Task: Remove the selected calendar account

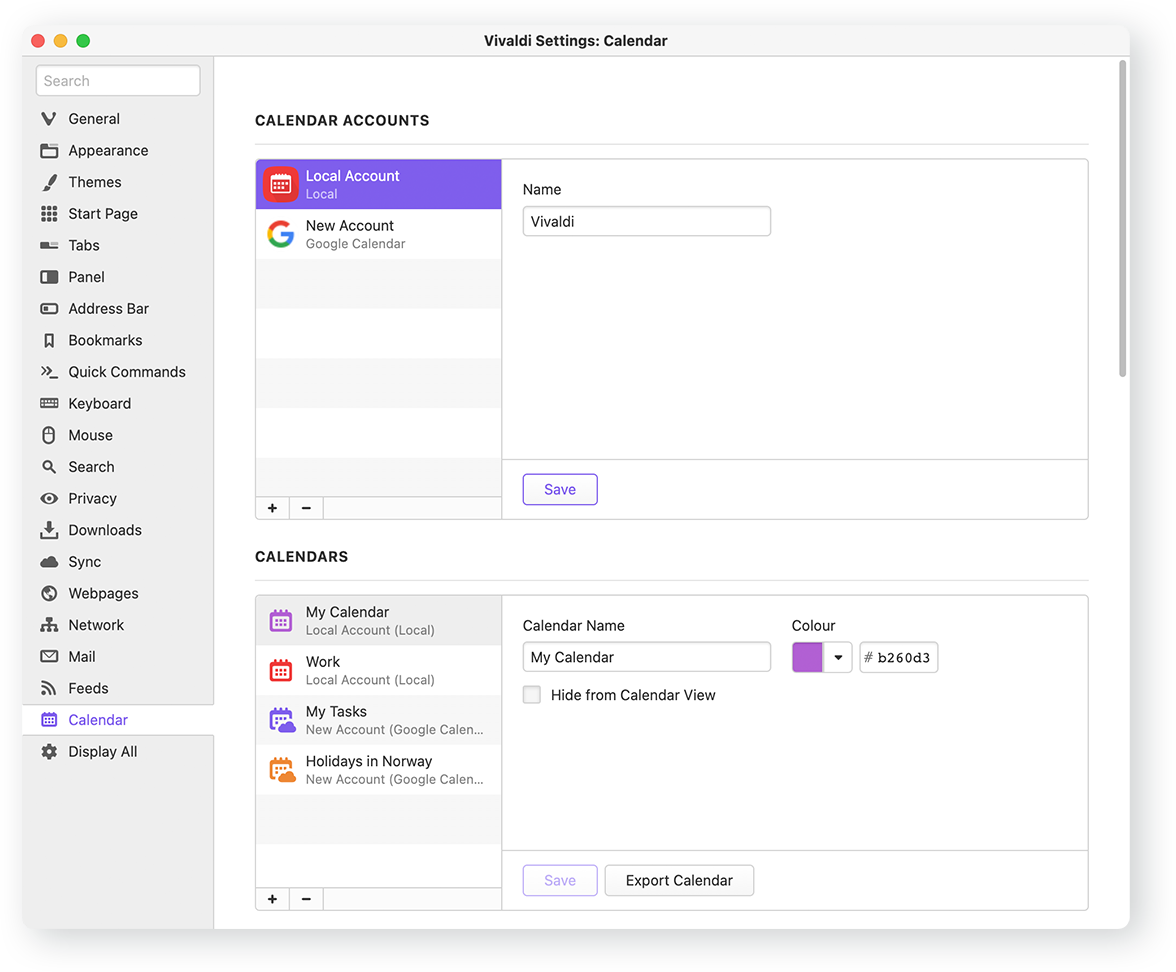Action: point(306,508)
